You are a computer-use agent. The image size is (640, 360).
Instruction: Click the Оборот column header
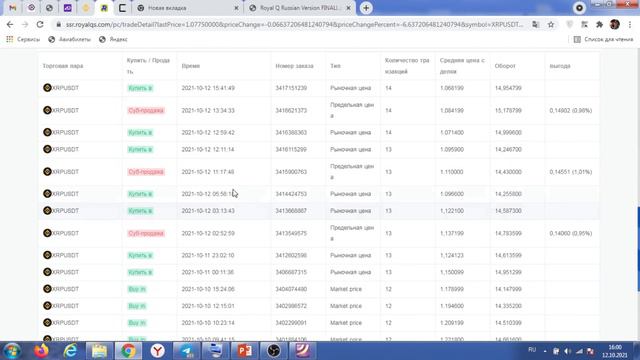click(505, 66)
